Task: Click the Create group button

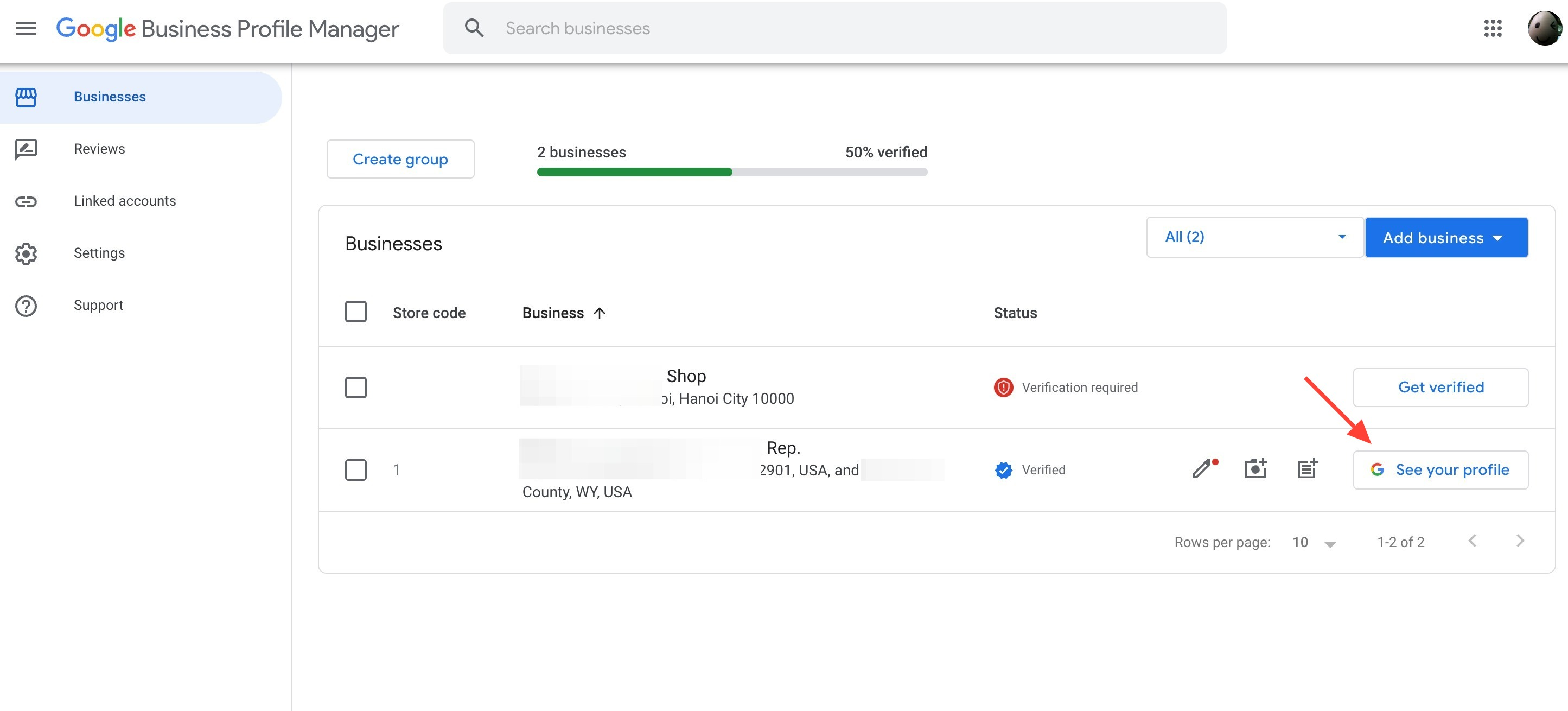Action: point(400,159)
